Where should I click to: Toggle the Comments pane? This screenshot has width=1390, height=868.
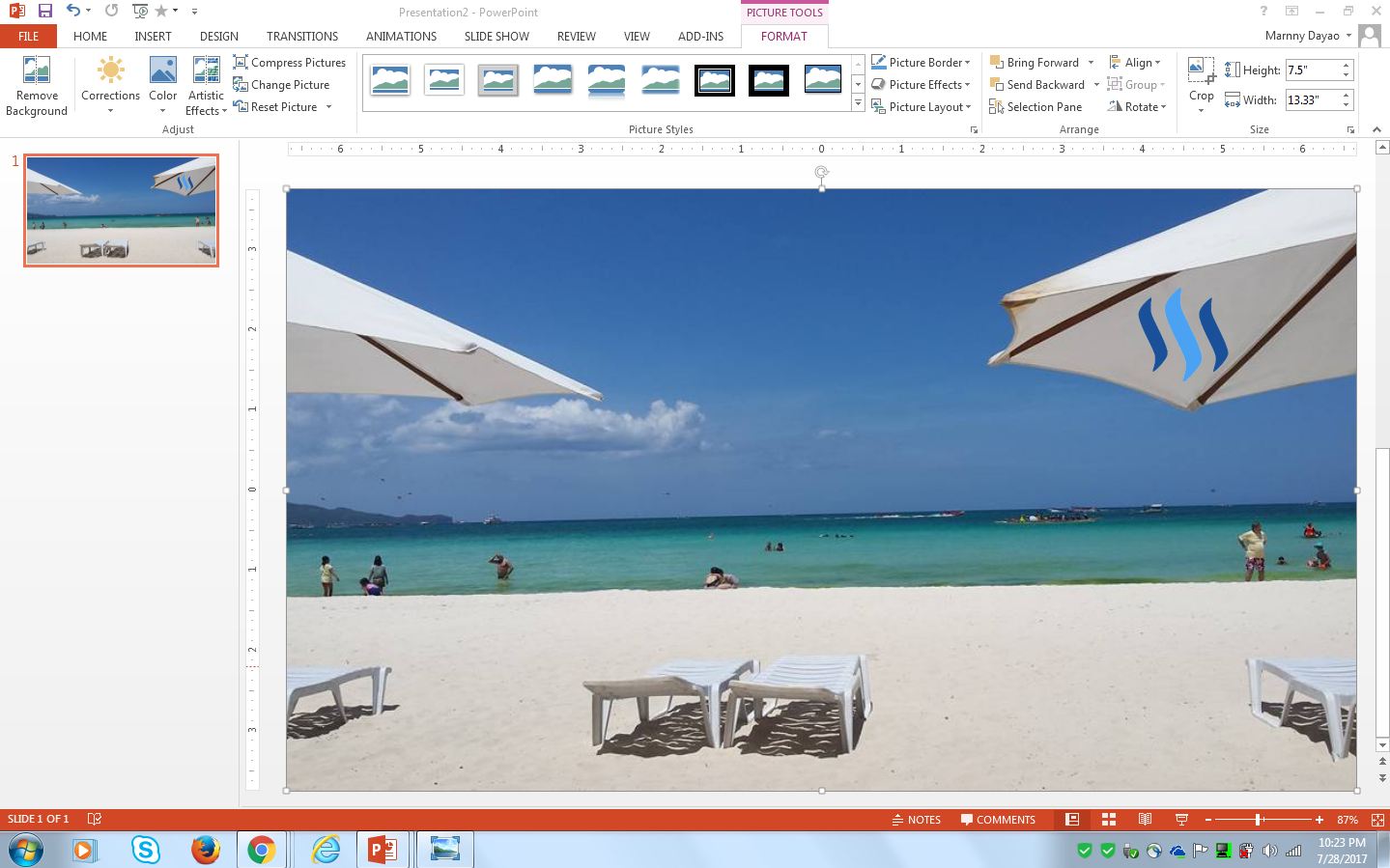998,820
